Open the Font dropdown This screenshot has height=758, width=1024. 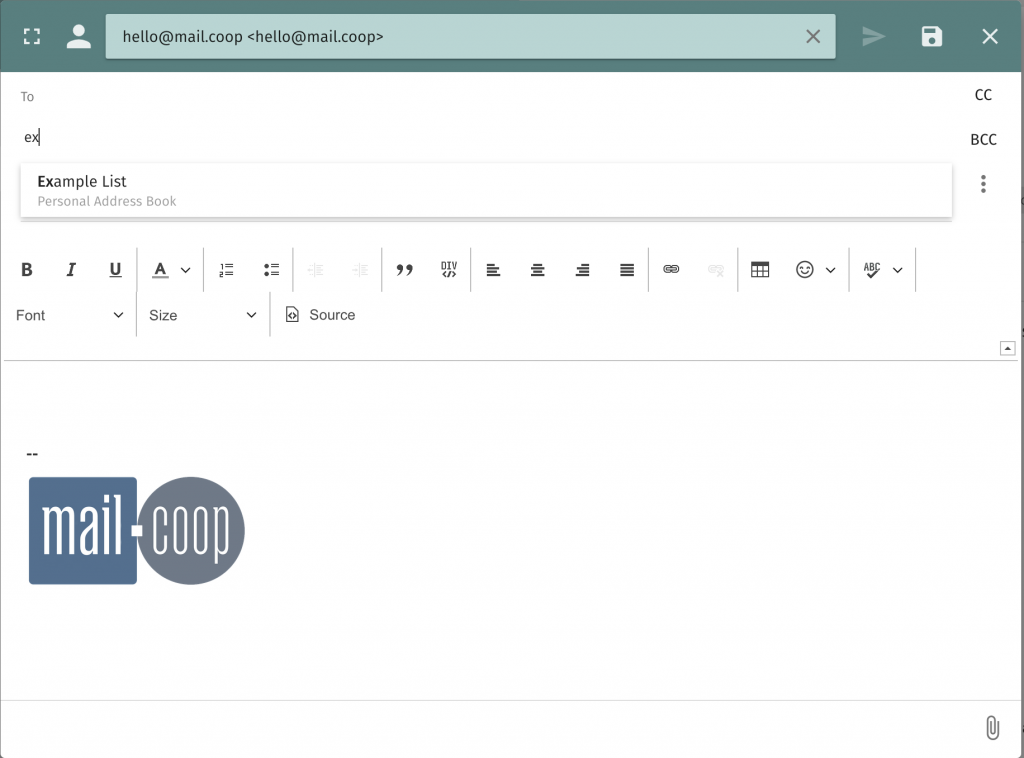[x=70, y=315]
